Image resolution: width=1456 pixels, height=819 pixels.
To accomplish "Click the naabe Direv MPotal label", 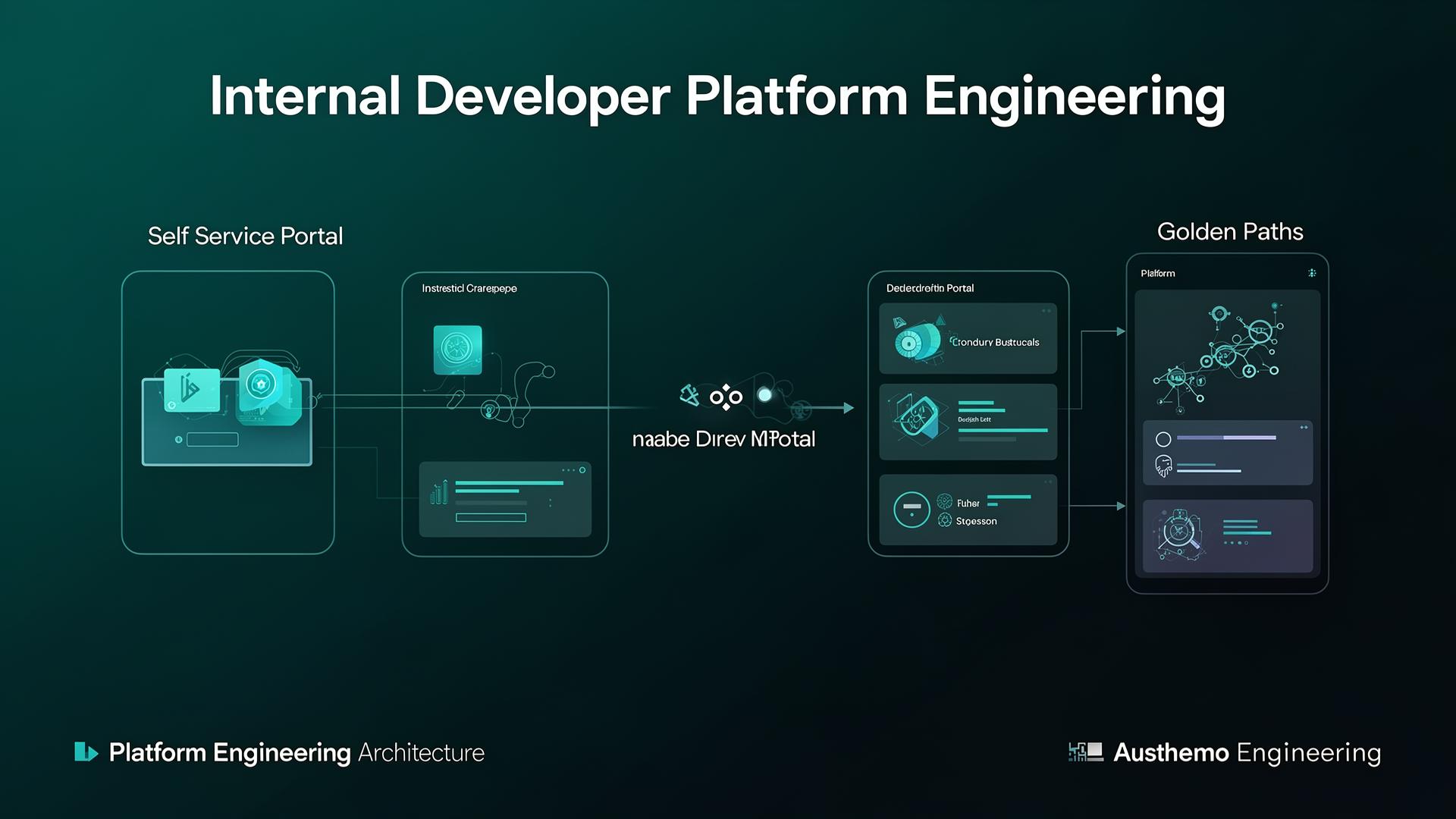I will [x=723, y=439].
